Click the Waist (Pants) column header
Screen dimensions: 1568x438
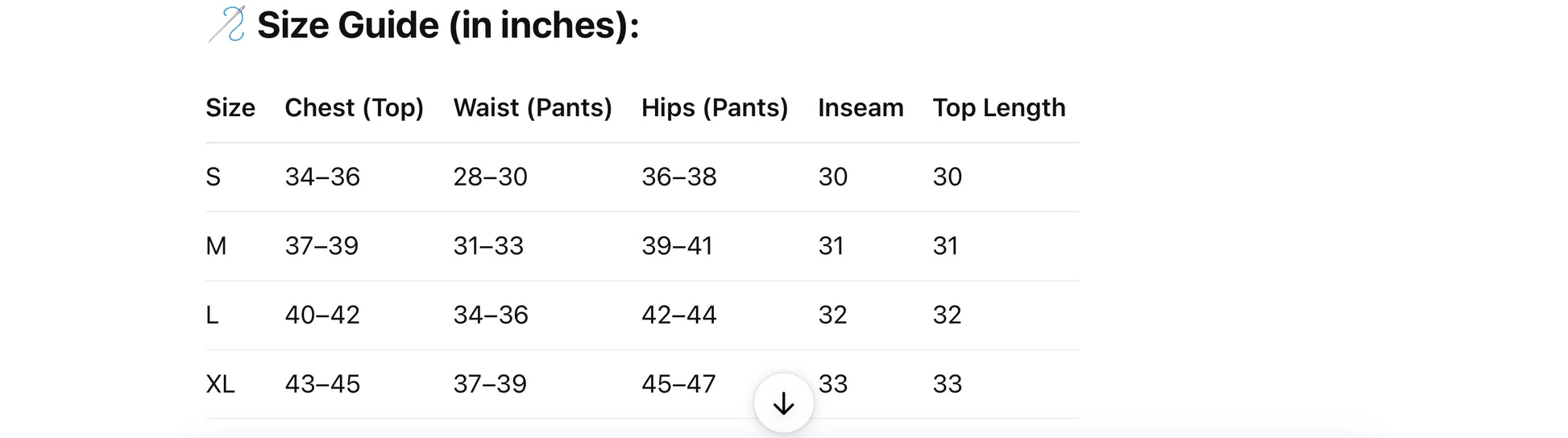[533, 108]
